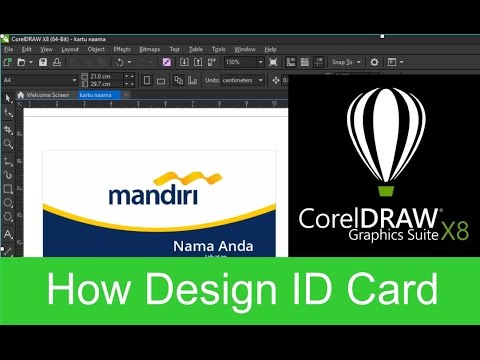
Task: Click the Publish to PDF icon
Action: pos(212,62)
